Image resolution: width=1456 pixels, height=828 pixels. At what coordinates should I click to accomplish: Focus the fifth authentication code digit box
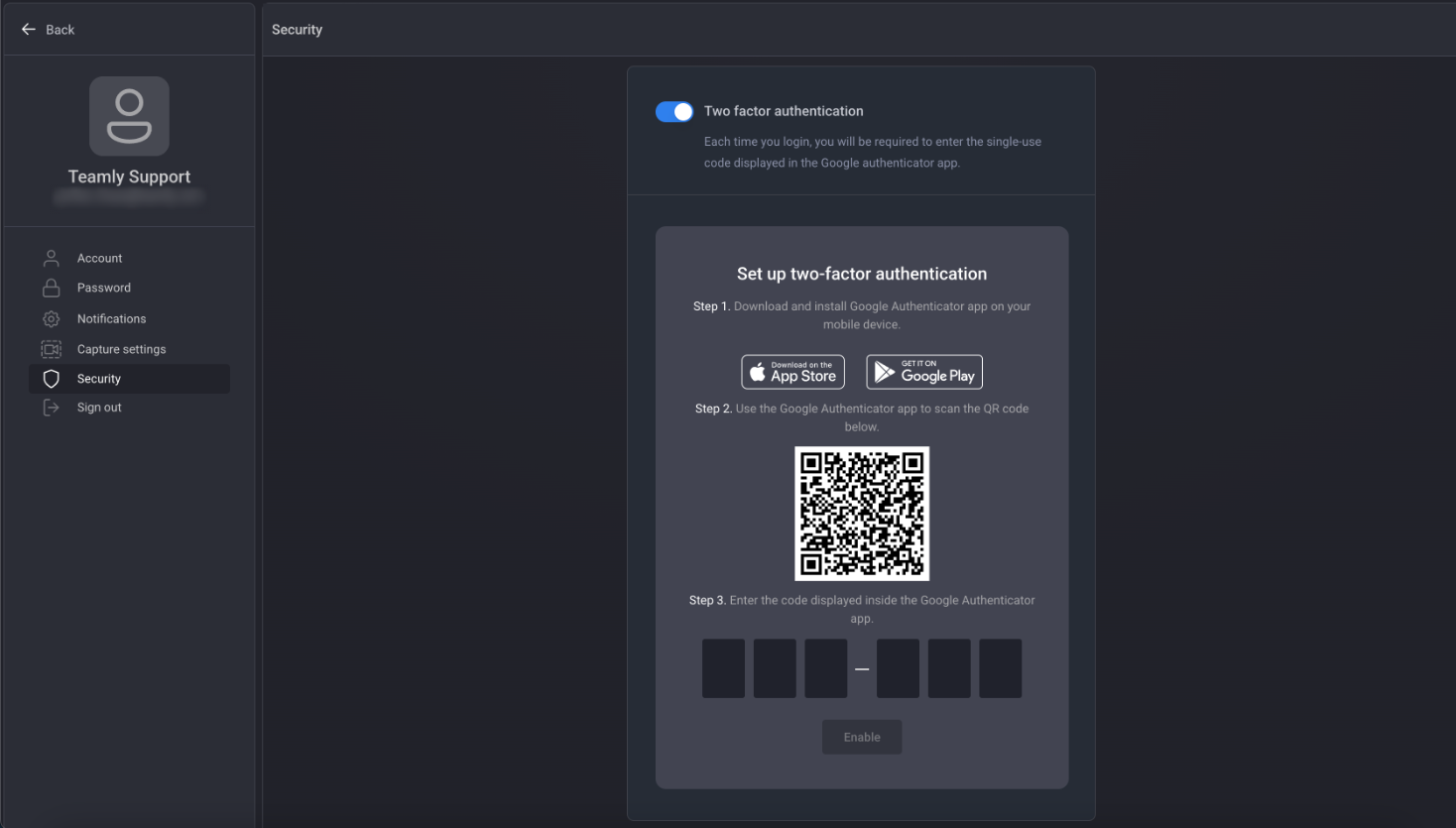[x=949, y=668]
